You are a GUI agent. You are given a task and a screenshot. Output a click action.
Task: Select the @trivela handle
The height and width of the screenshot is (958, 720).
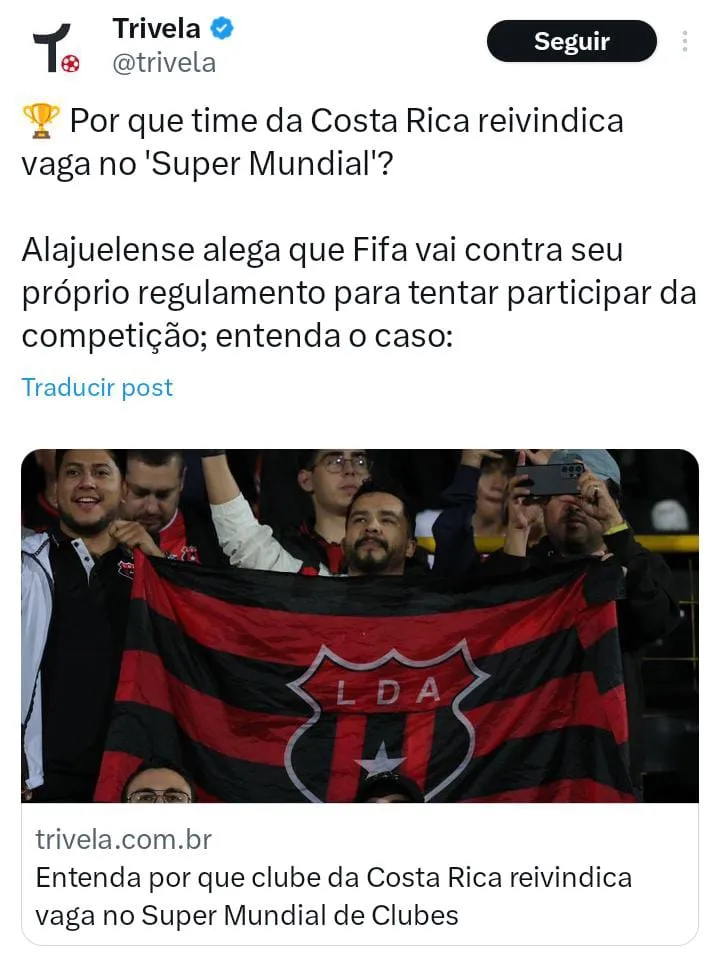tap(164, 63)
